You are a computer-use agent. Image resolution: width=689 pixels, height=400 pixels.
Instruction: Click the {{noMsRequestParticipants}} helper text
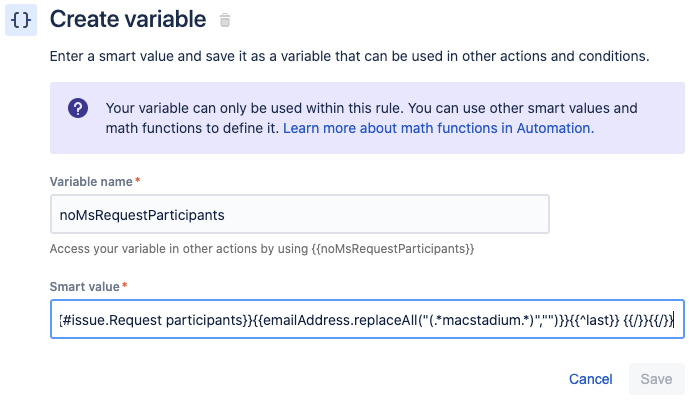click(x=393, y=249)
